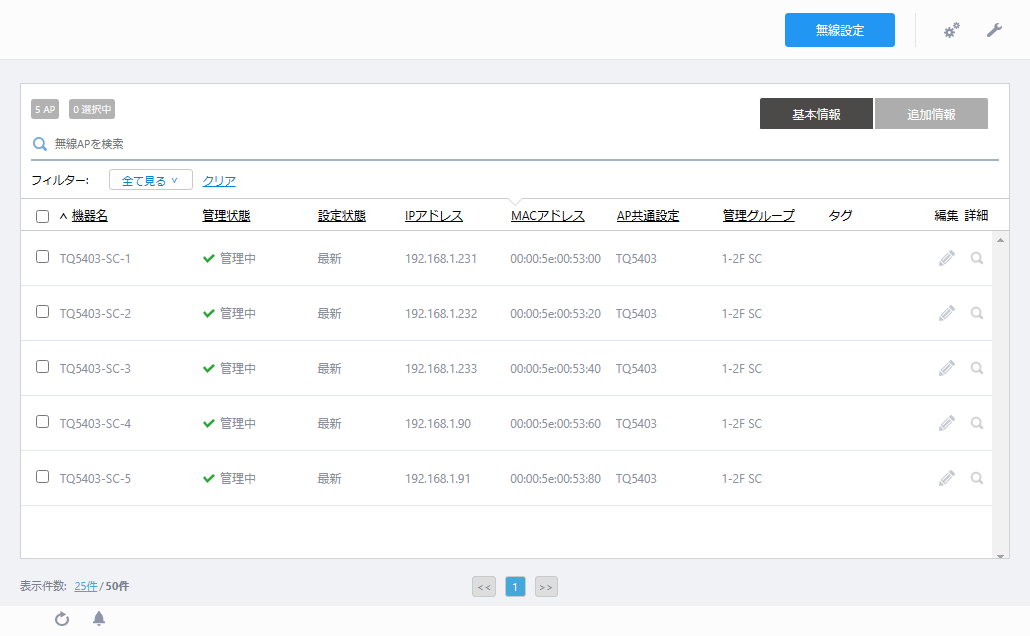Click MAC address 00:00:5e:00:53:00

556,258
